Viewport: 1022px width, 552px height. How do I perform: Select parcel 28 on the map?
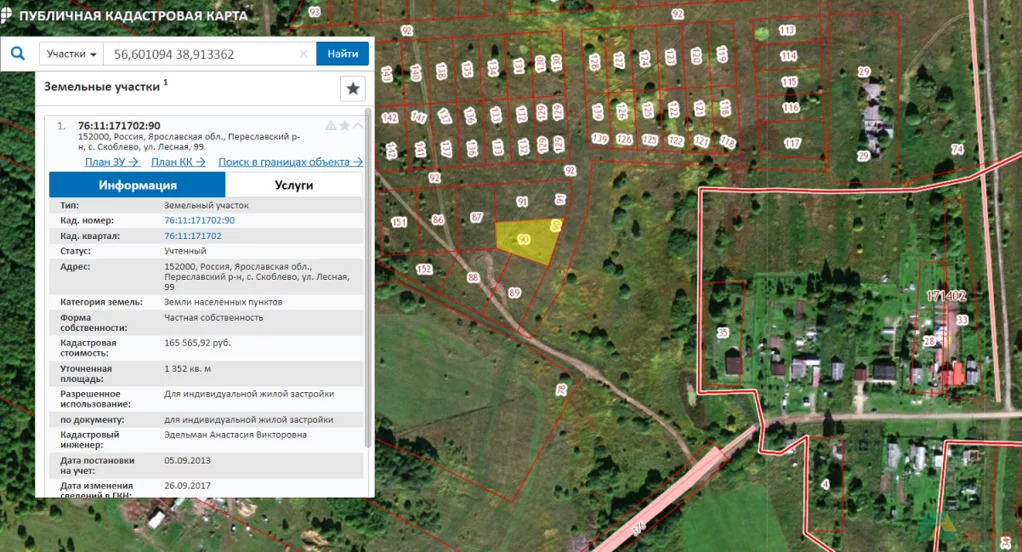[x=929, y=341]
